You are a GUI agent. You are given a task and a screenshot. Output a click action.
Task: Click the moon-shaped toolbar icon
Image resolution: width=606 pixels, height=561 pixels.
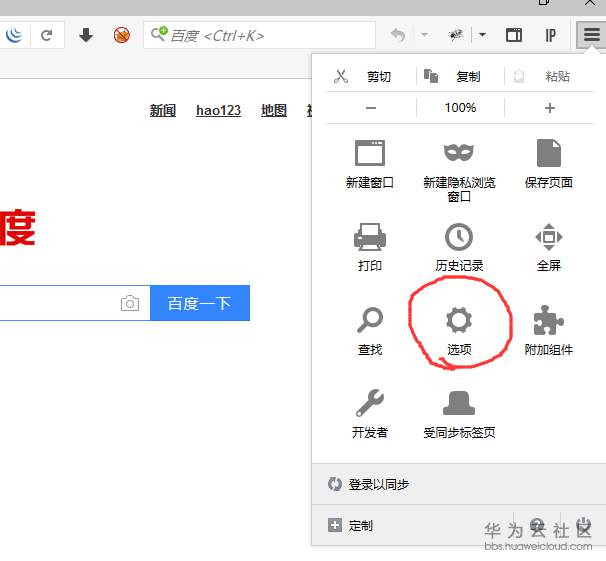point(14,35)
